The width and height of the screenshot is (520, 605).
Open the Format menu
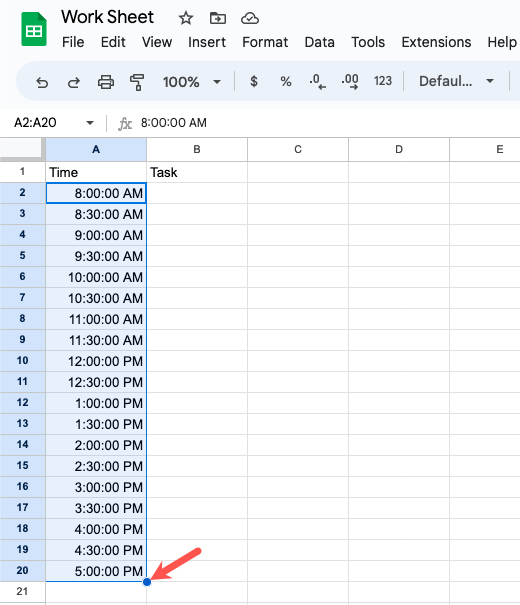265,42
